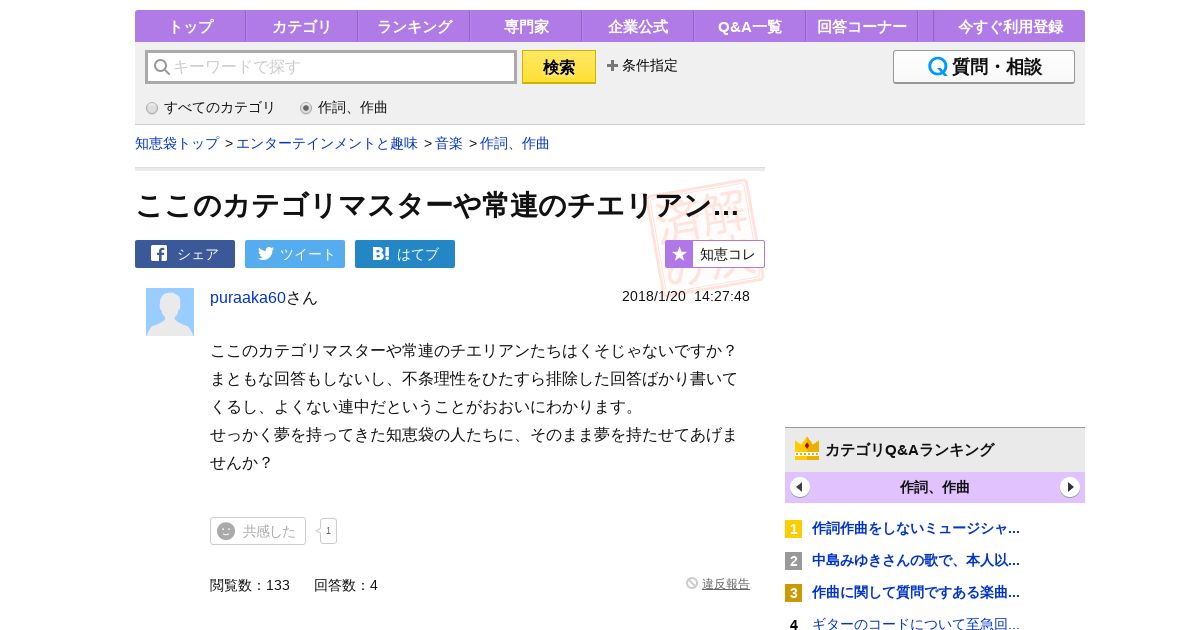Follow the 知恵袋トップ breadcrumb link
Viewport: 1200px width, 630px height.
(x=177, y=143)
